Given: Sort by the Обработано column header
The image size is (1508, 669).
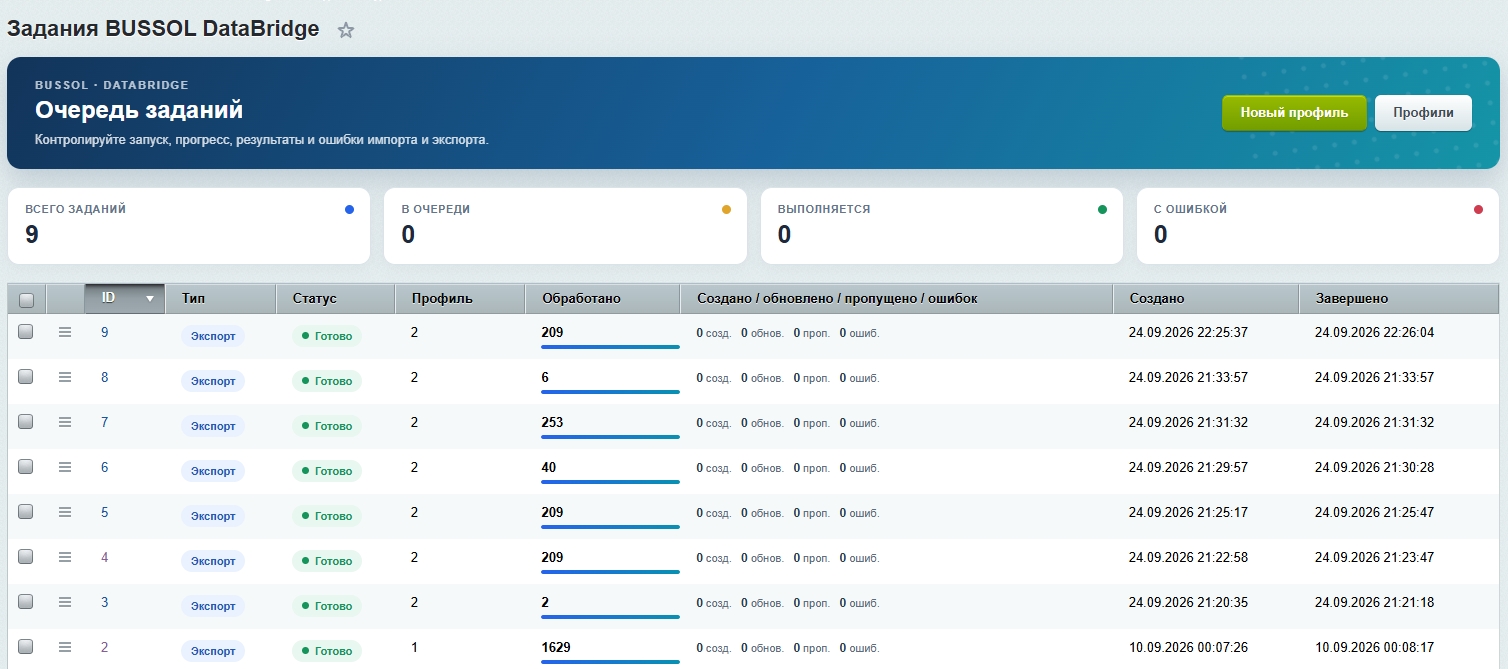Looking at the screenshot, I should coord(603,298).
